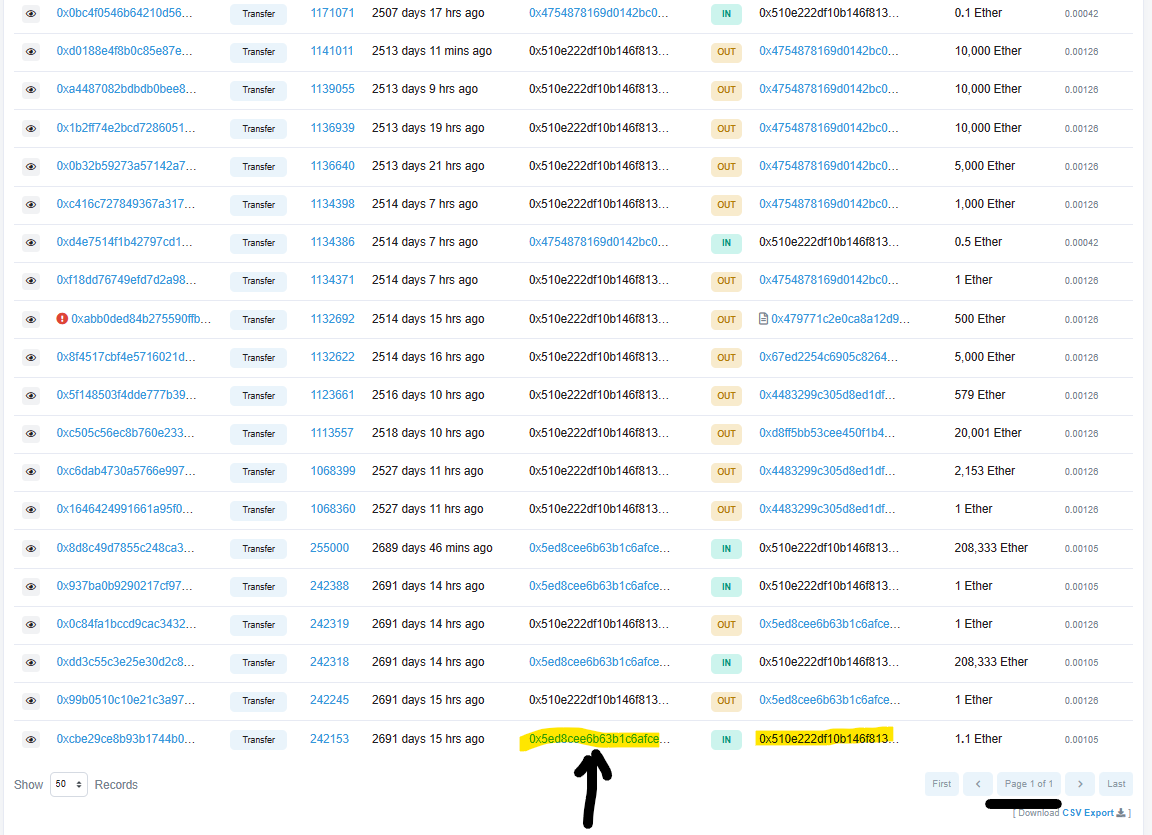Preview details of transaction 0xd4e7514f1b42797cd1

point(31,242)
